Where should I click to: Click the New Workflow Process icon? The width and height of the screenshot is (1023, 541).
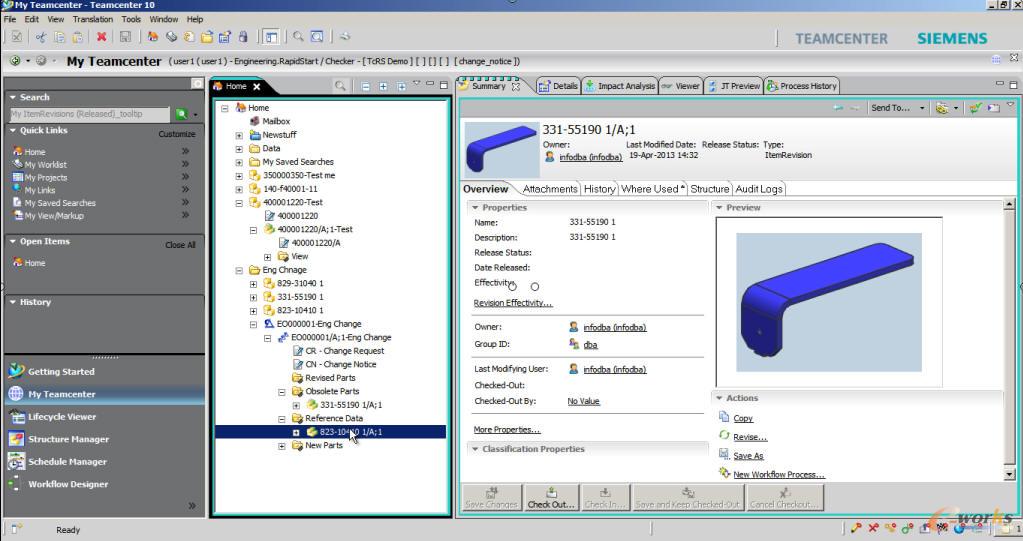(724, 472)
